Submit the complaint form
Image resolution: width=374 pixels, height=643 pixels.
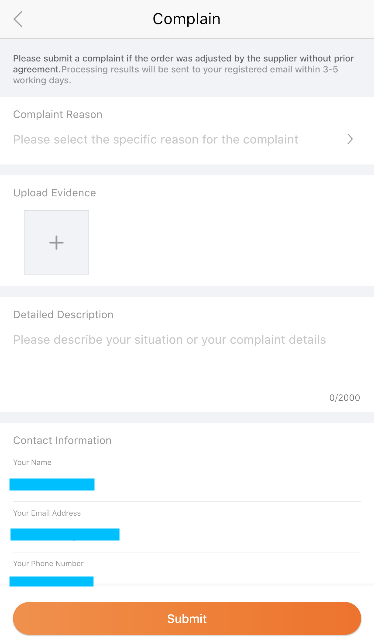[187, 618]
